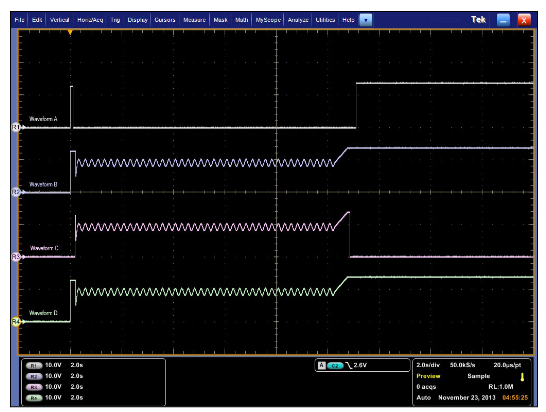This screenshot has width=546, height=412.
Task: Expand the menu bar dropdown arrow
Action: [x=366, y=20]
